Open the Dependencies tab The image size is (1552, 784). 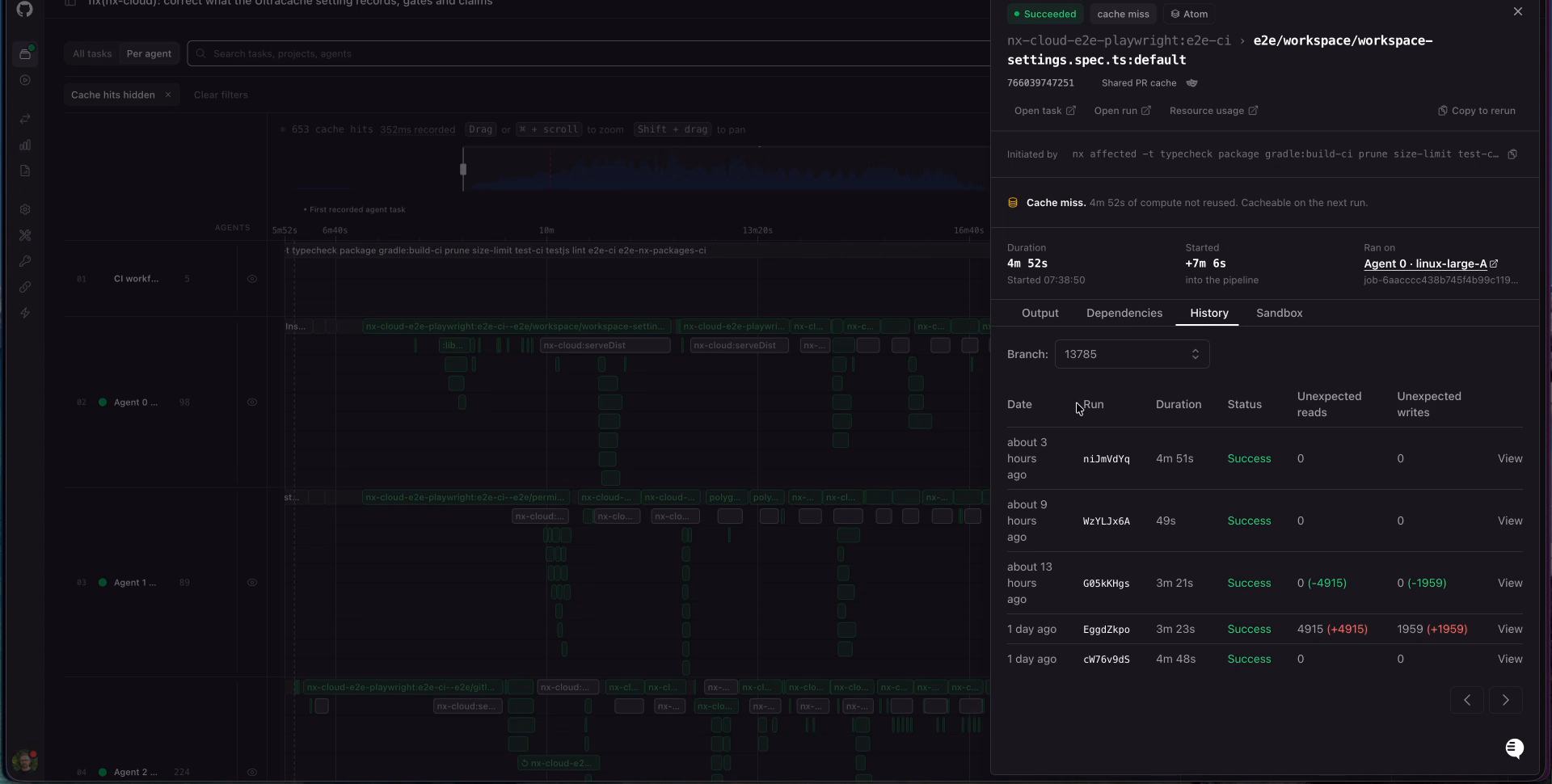[x=1124, y=313]
